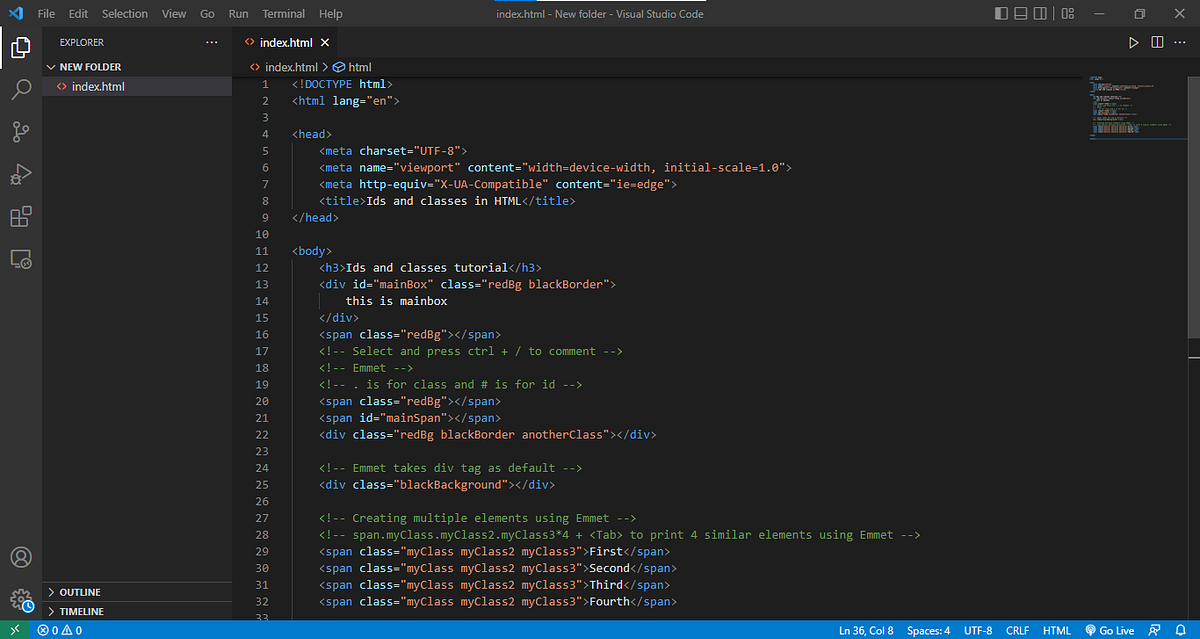Open the Terminal menu

click(x=283, y=13)
